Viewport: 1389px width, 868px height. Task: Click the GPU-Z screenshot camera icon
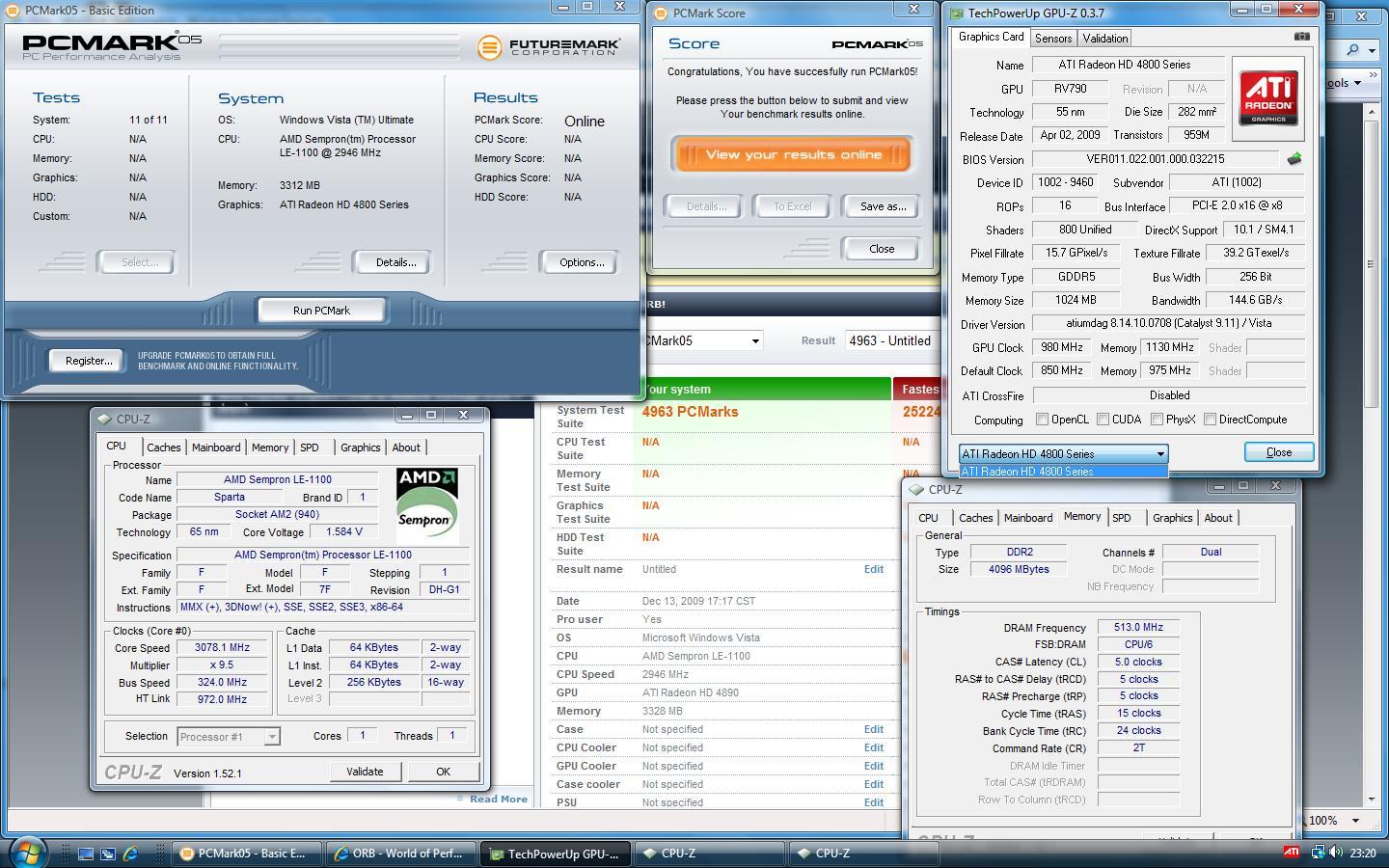pyautogui.click(x=1301, y=37)
